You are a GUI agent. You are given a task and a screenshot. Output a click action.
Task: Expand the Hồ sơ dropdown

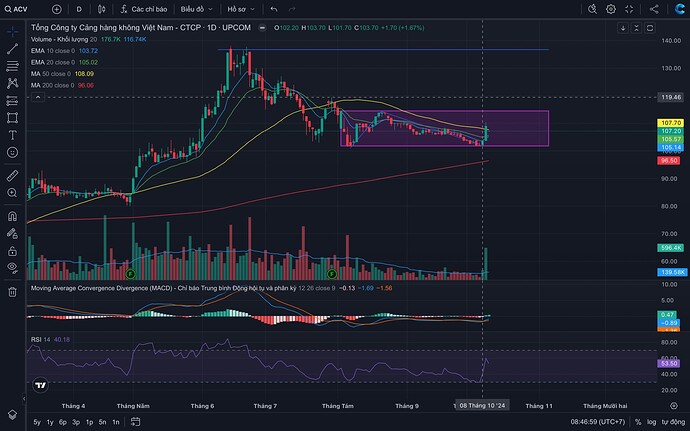tap(241, 9)
